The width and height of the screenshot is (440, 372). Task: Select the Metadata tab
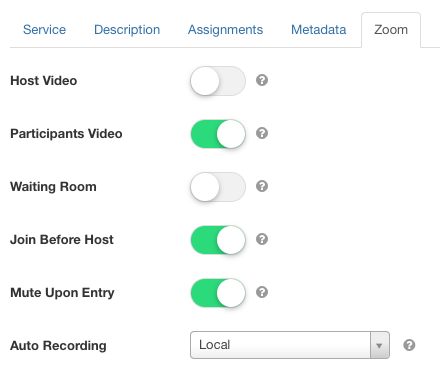pos(319,30)
